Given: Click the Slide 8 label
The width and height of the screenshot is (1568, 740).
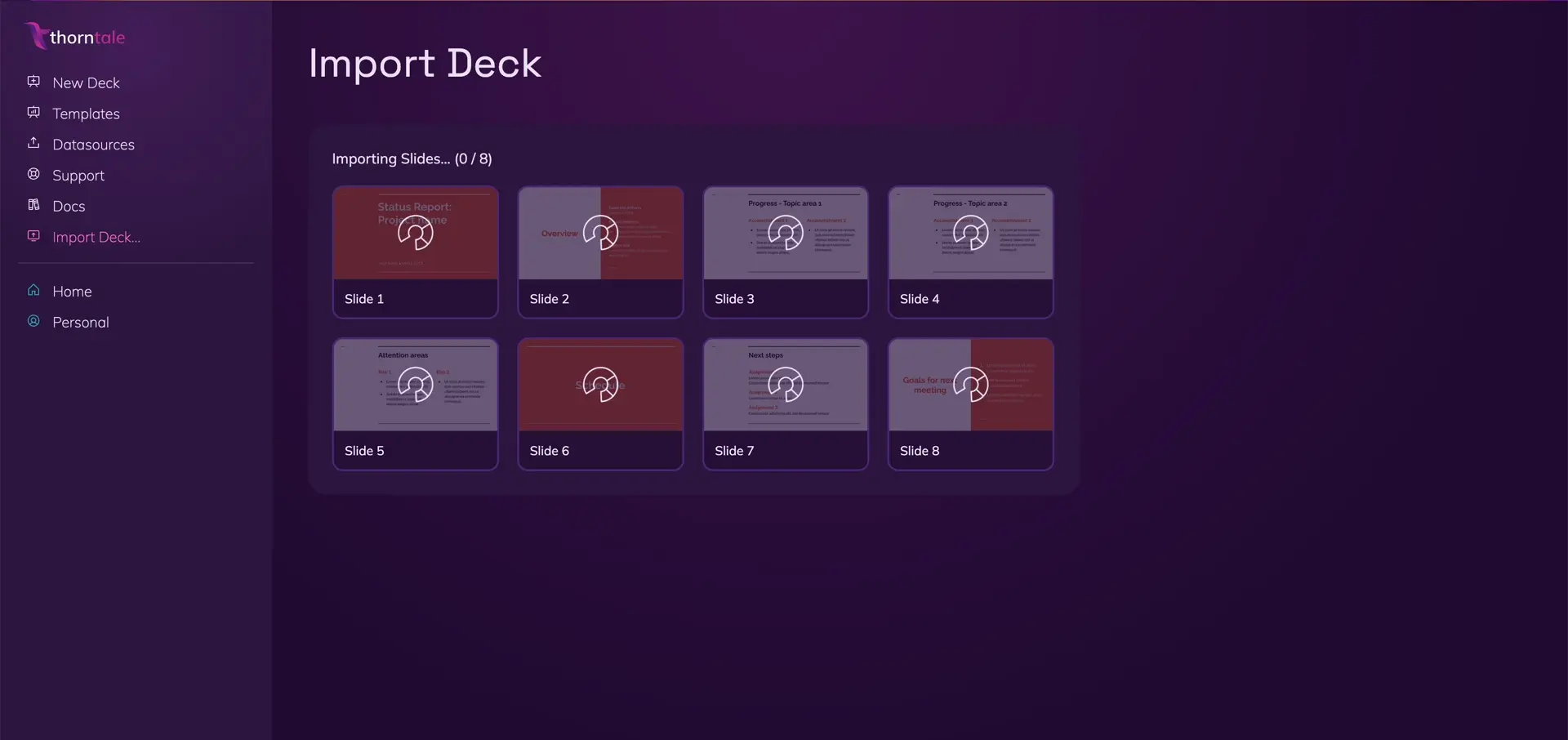Looking at the screenshot, I should (920, 451).
